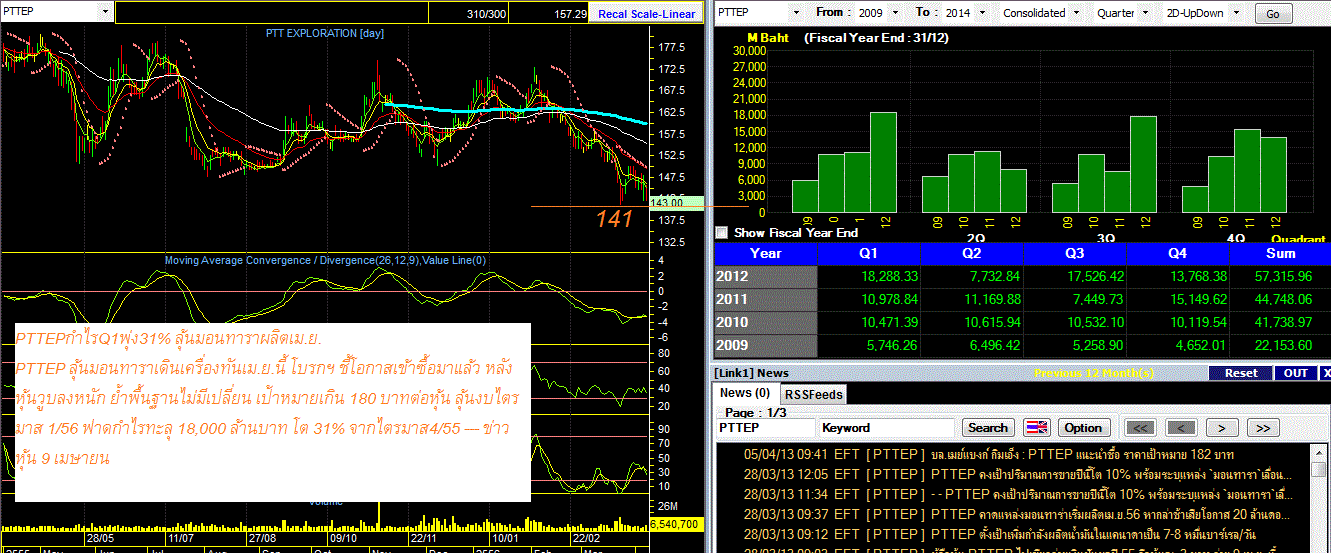Go to previous news page (<)
This screenshot has width=1331, height=553.
[1181, 428]
